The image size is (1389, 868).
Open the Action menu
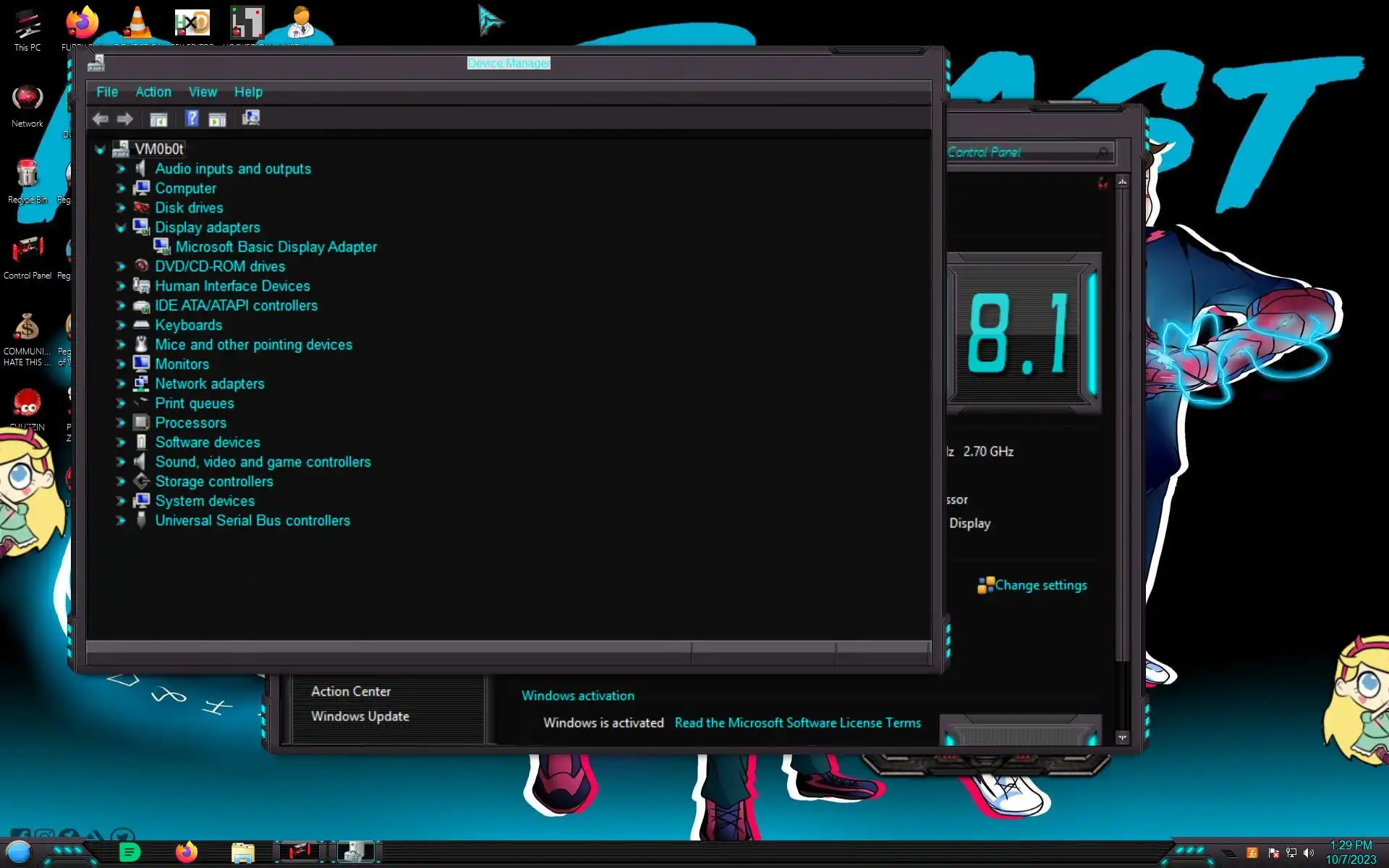pyautogui.click(x=153, y=92)
